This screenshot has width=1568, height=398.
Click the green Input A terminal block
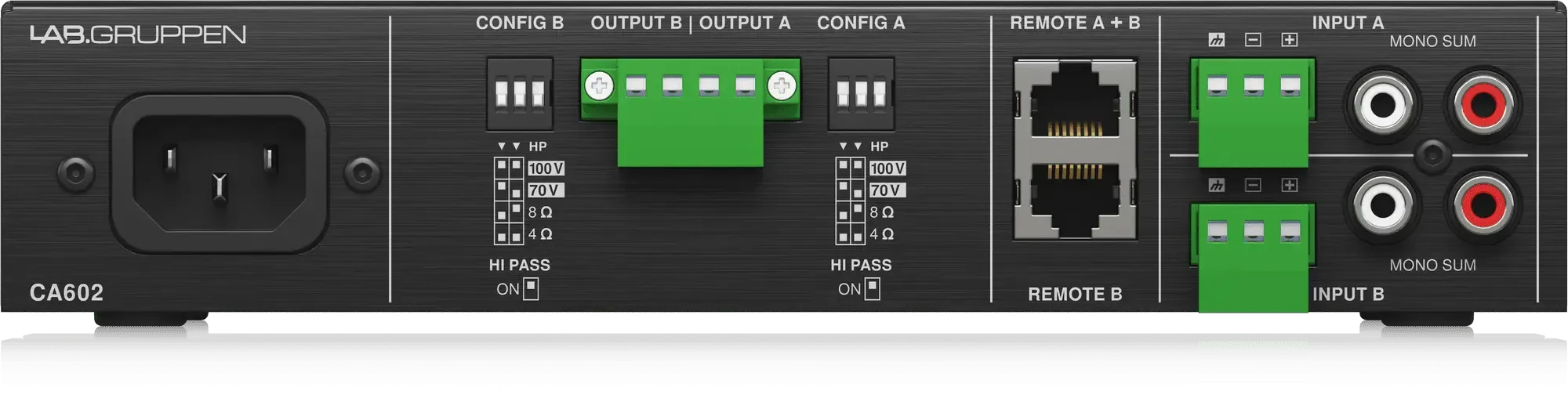pos(1253,112)
